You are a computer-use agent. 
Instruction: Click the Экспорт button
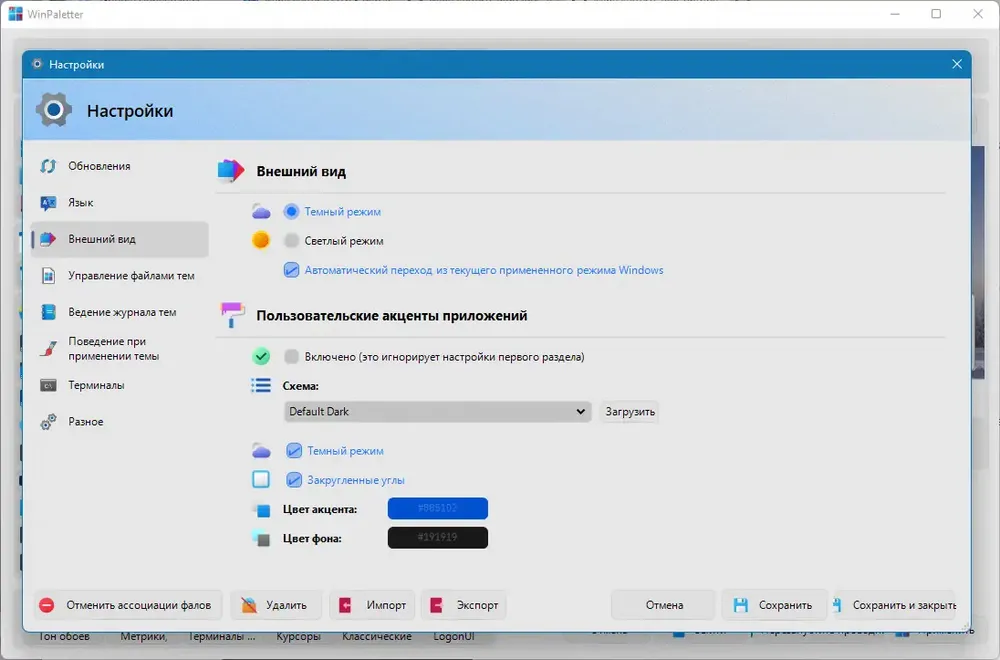[x=464, y=605]
